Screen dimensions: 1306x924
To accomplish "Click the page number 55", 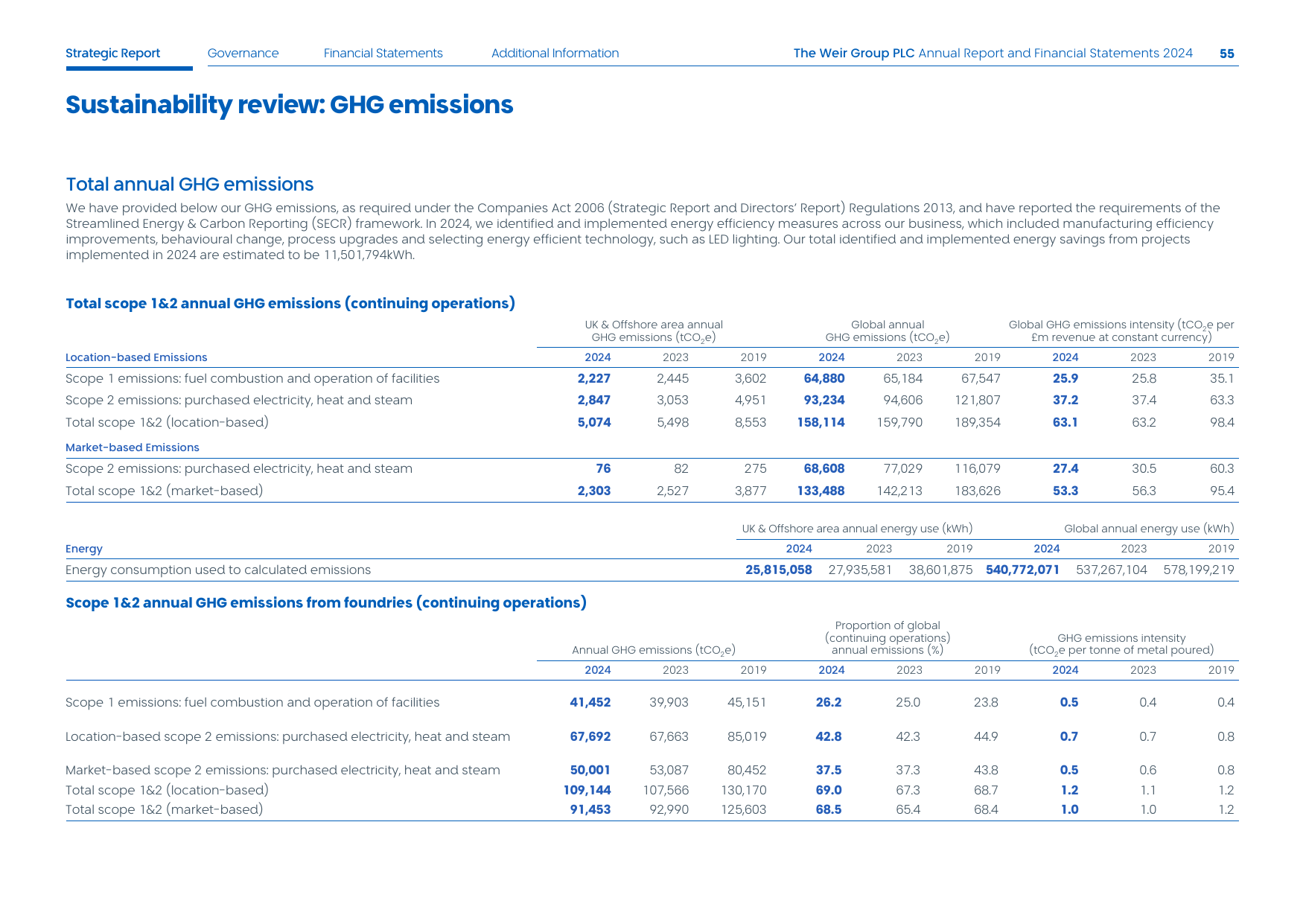I will pos(1227,54).
